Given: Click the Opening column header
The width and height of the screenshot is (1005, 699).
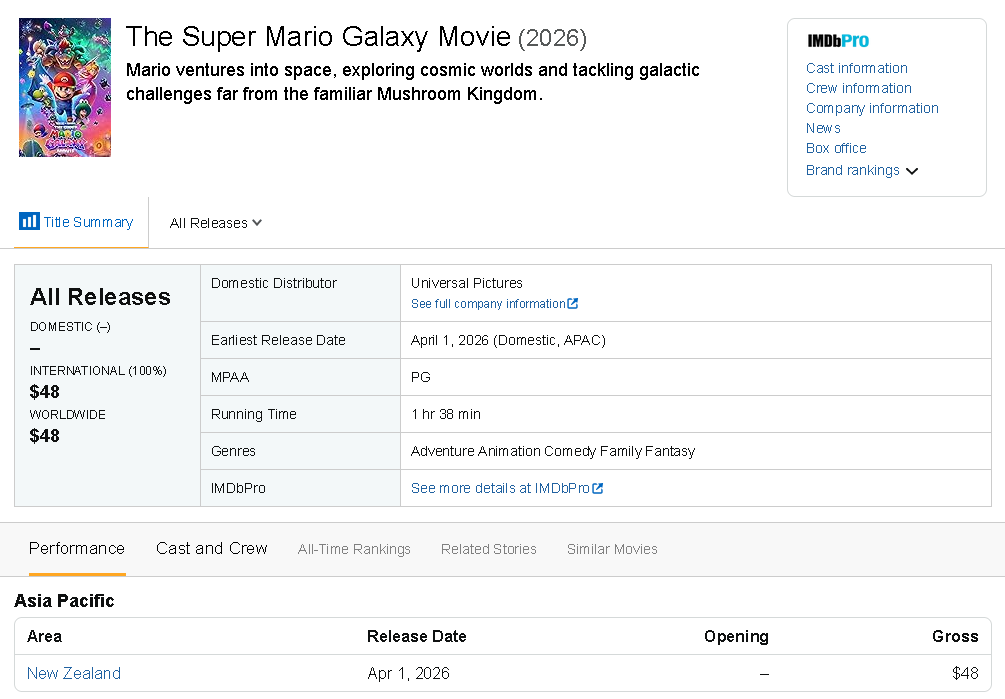Looking at the screenshot, I should click(x=736, y=636).
